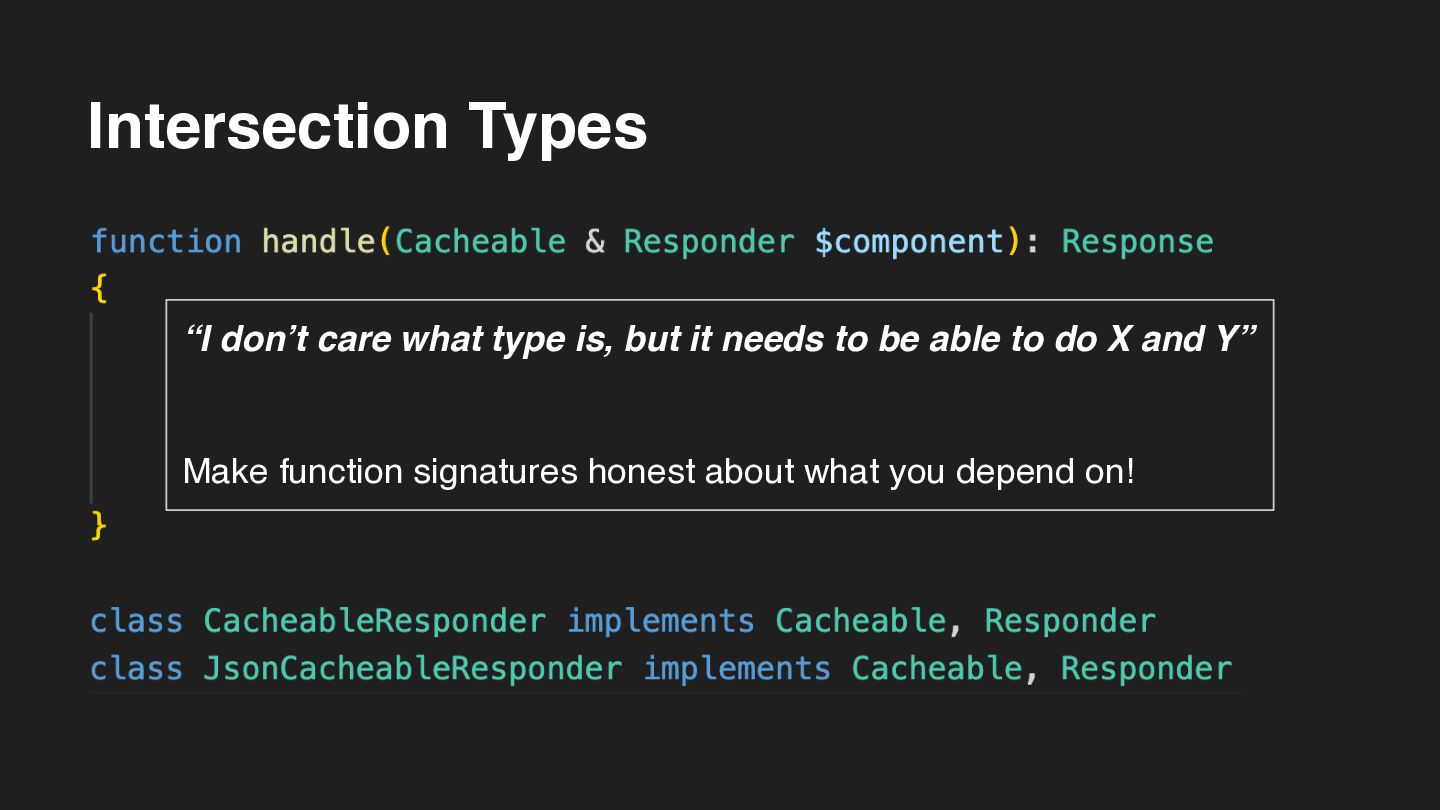The width and height of the screenshot is (1440, 810).
Task: Click the "function" keyword in the code
Action: click(x=166, y=242)
